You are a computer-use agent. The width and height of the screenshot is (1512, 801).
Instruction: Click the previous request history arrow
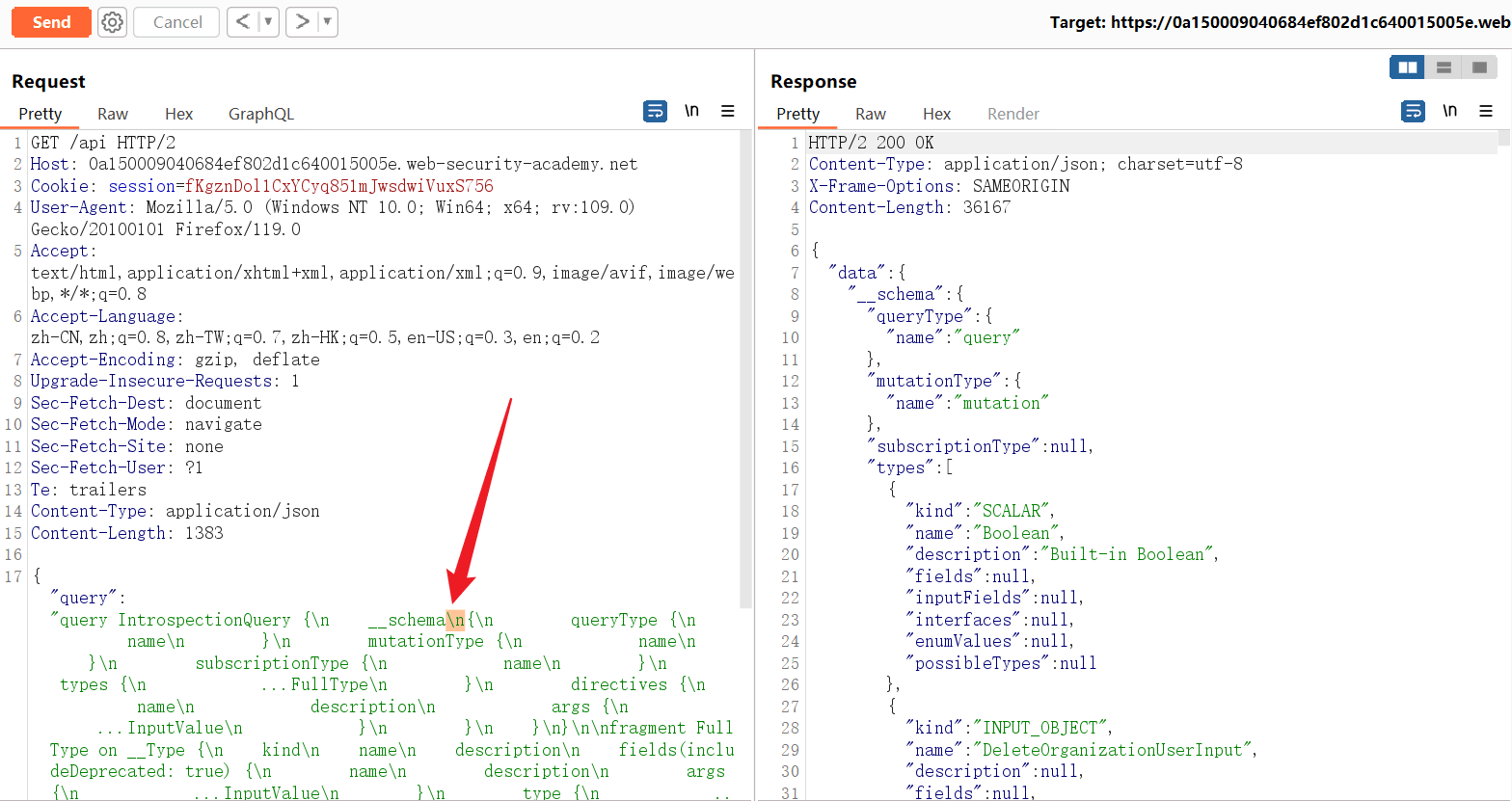243,22
